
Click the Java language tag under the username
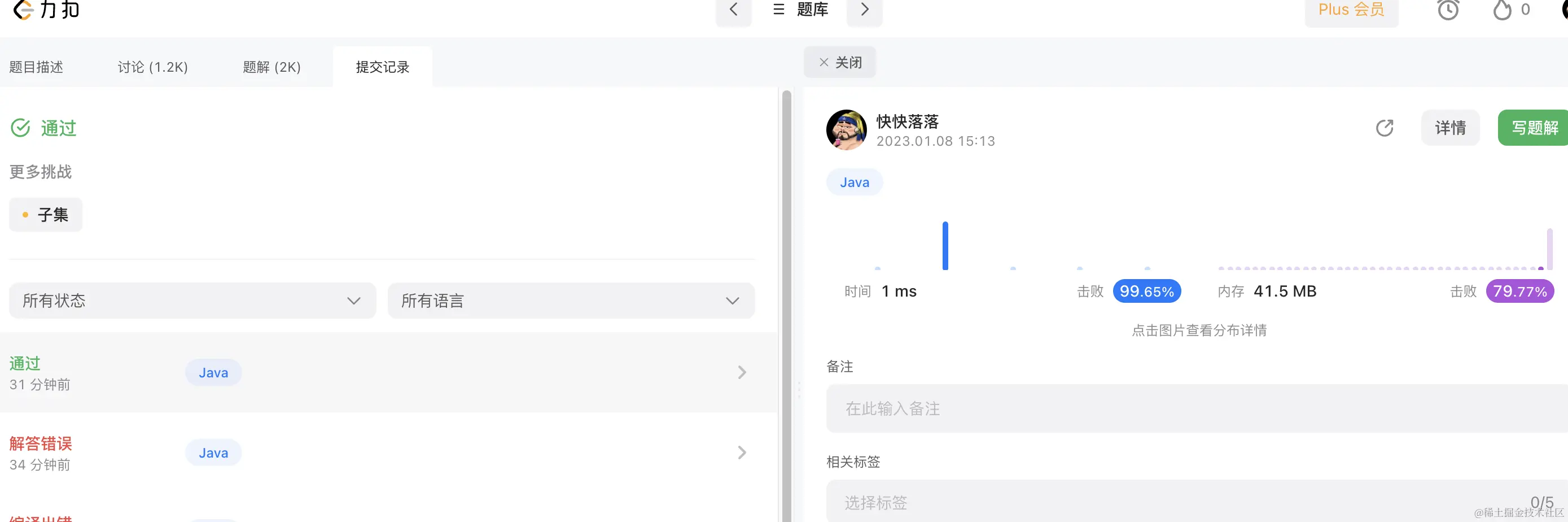pyautogui.click(x=855, y=182)
